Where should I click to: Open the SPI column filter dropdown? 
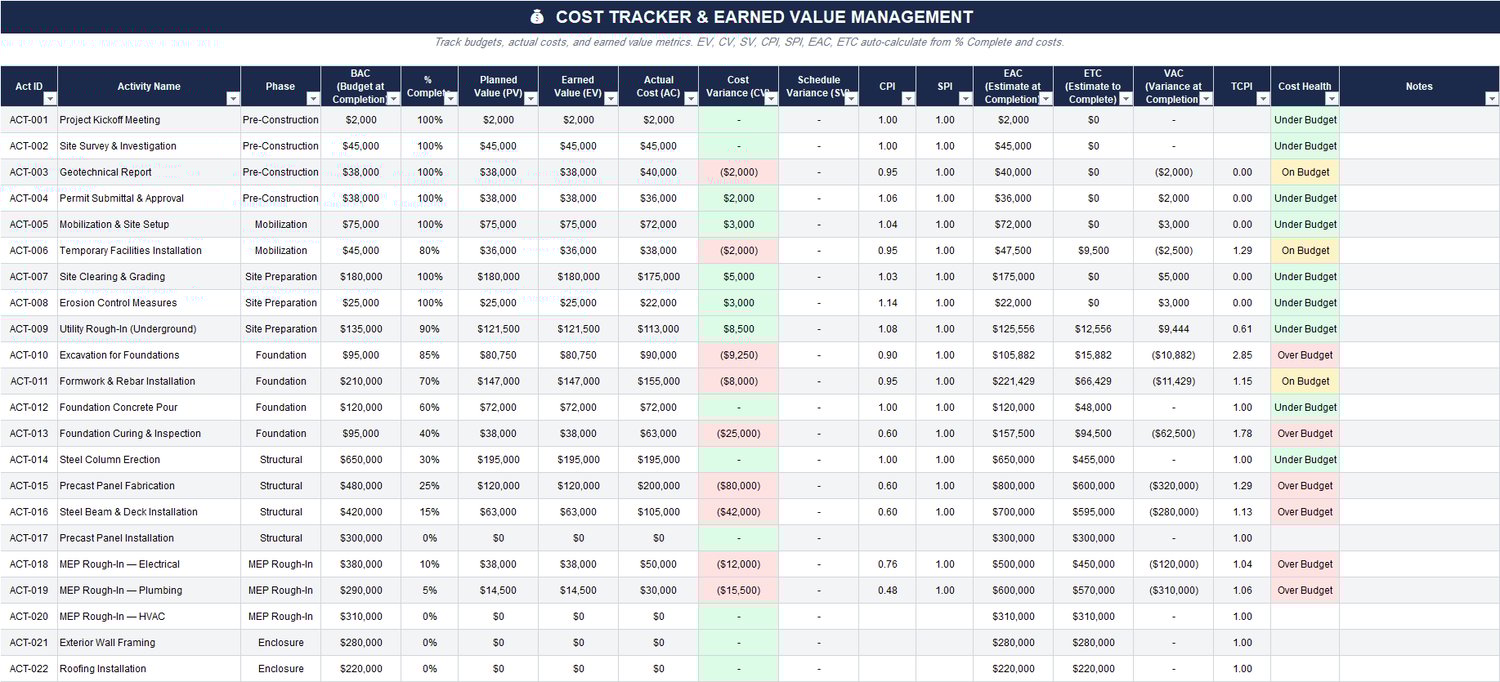pos(965,99)
